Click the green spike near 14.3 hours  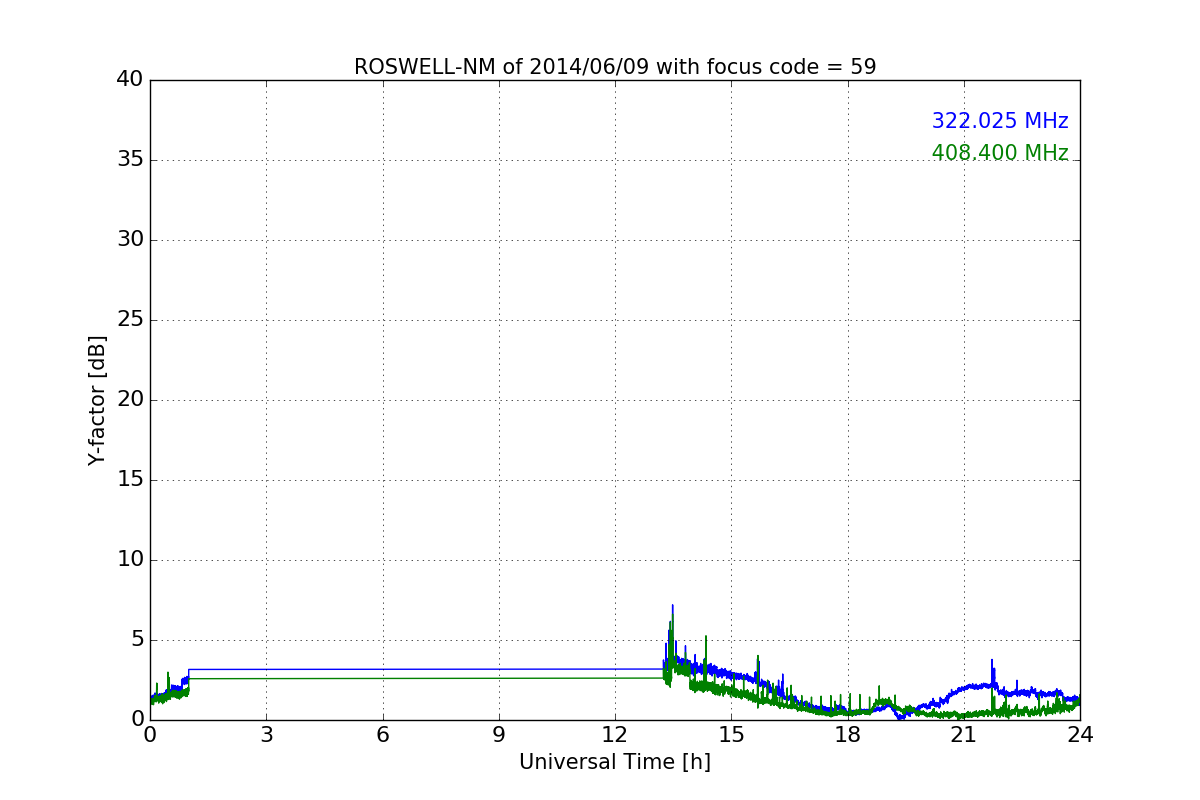[706, 660]
